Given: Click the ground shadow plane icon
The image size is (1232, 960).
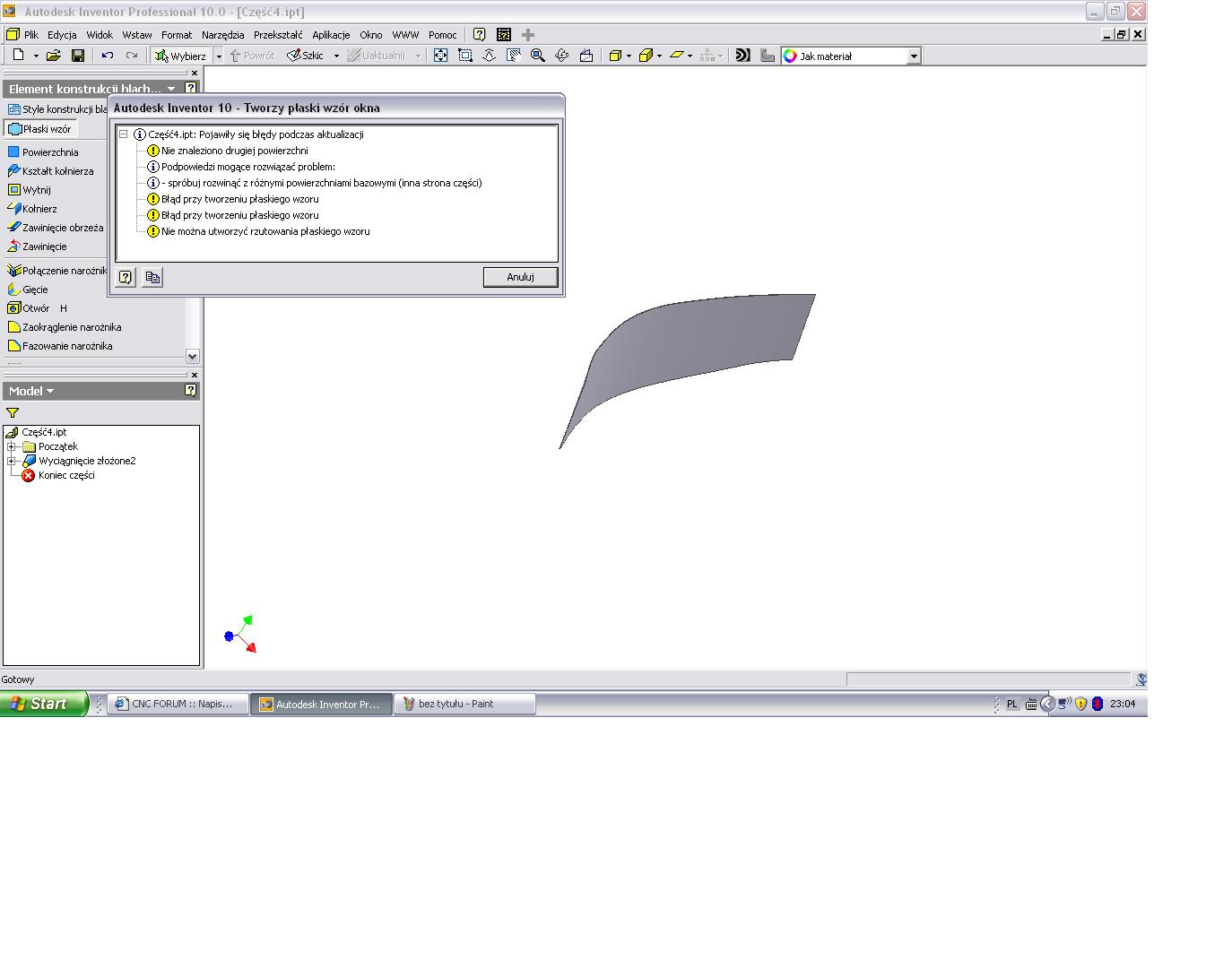Looking at the screenshot, I should point(676,56).
